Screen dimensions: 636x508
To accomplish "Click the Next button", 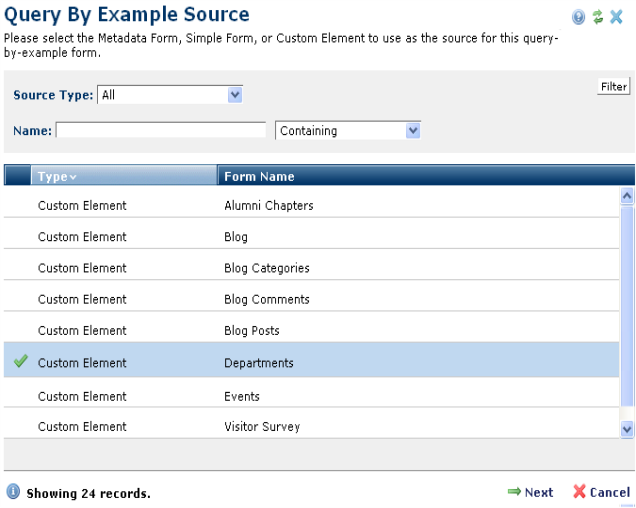I will pos(530,492).
